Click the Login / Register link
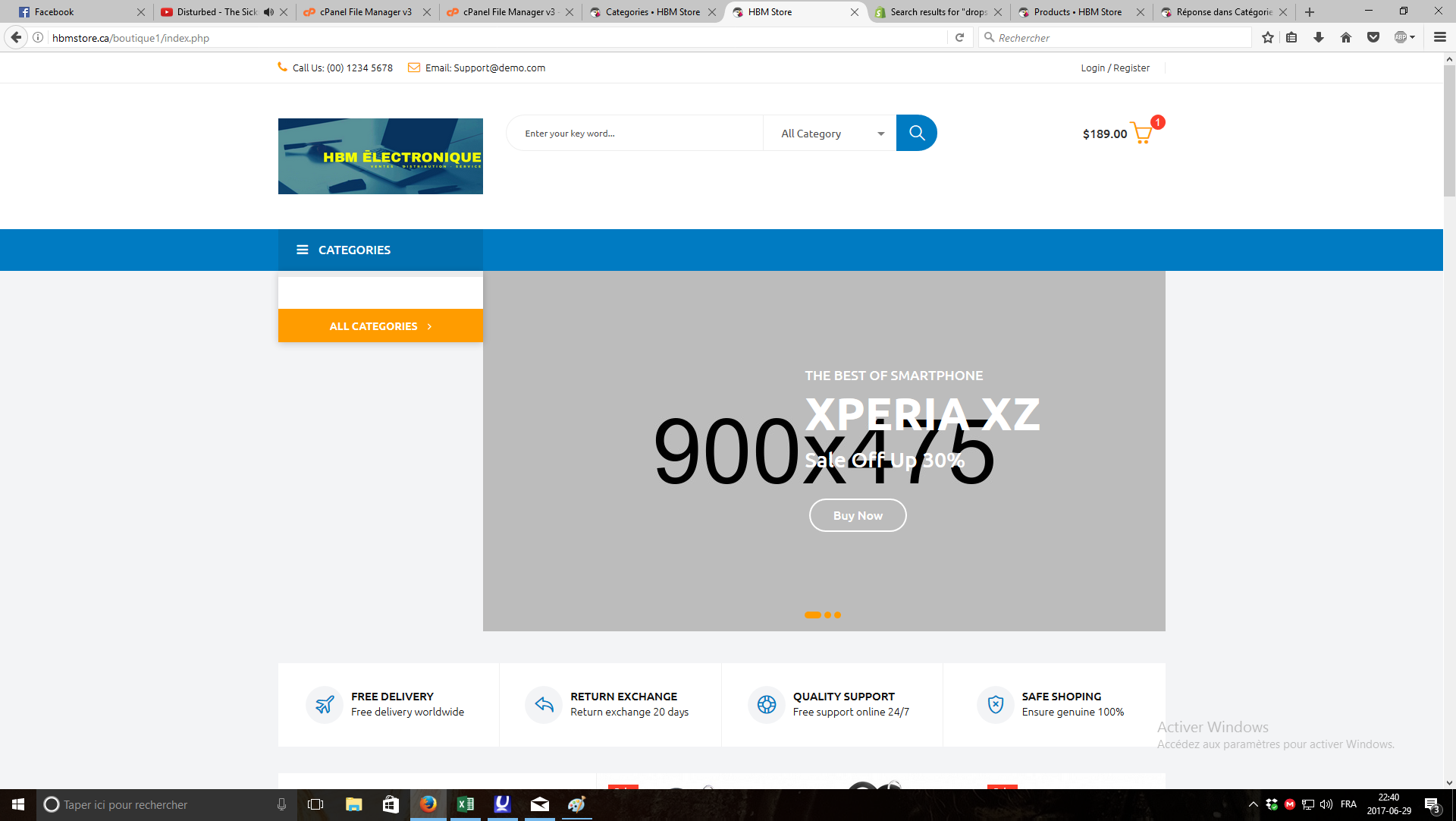This screenshot has height=821, width=1456. [1115, 68]
